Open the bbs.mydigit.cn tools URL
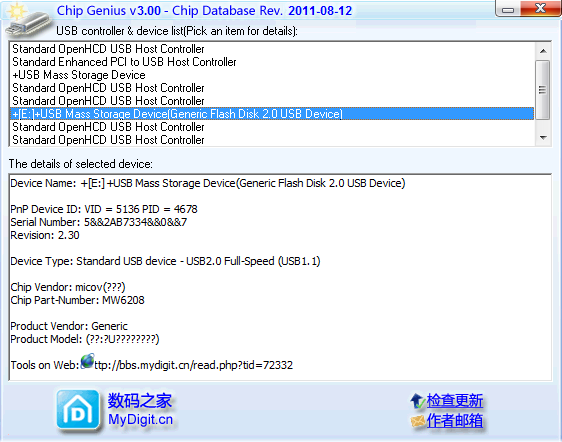Image resolution: width=562 pixels, height=442 pixels. point(194,365)
